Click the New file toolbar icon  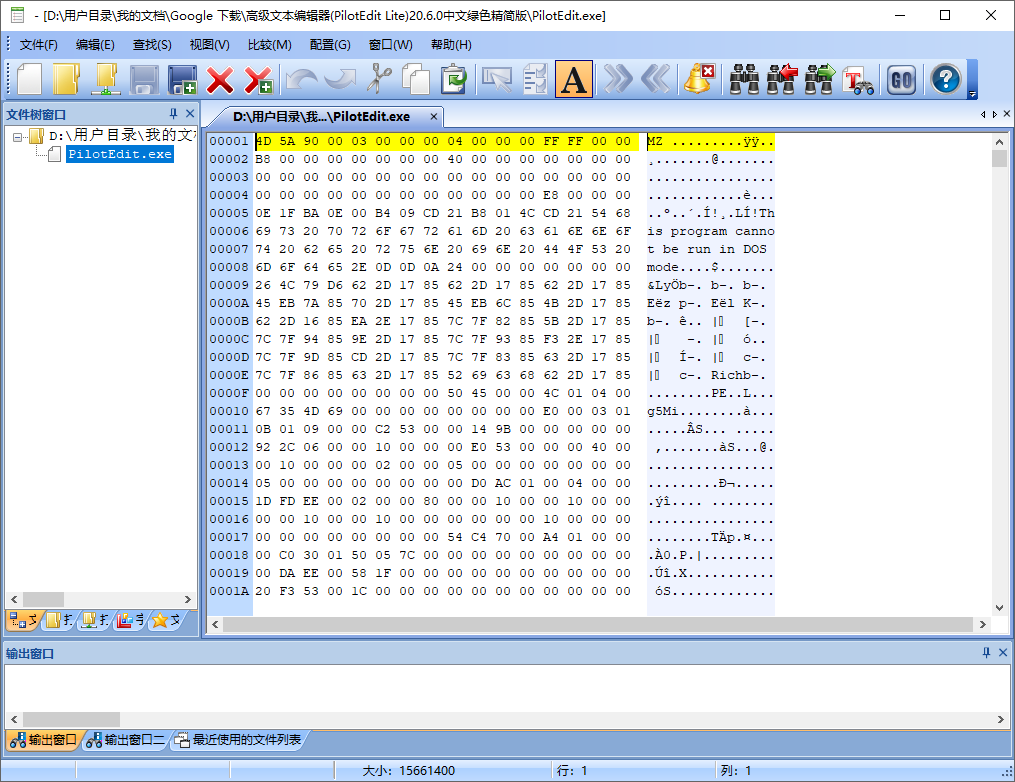point(30,79)
